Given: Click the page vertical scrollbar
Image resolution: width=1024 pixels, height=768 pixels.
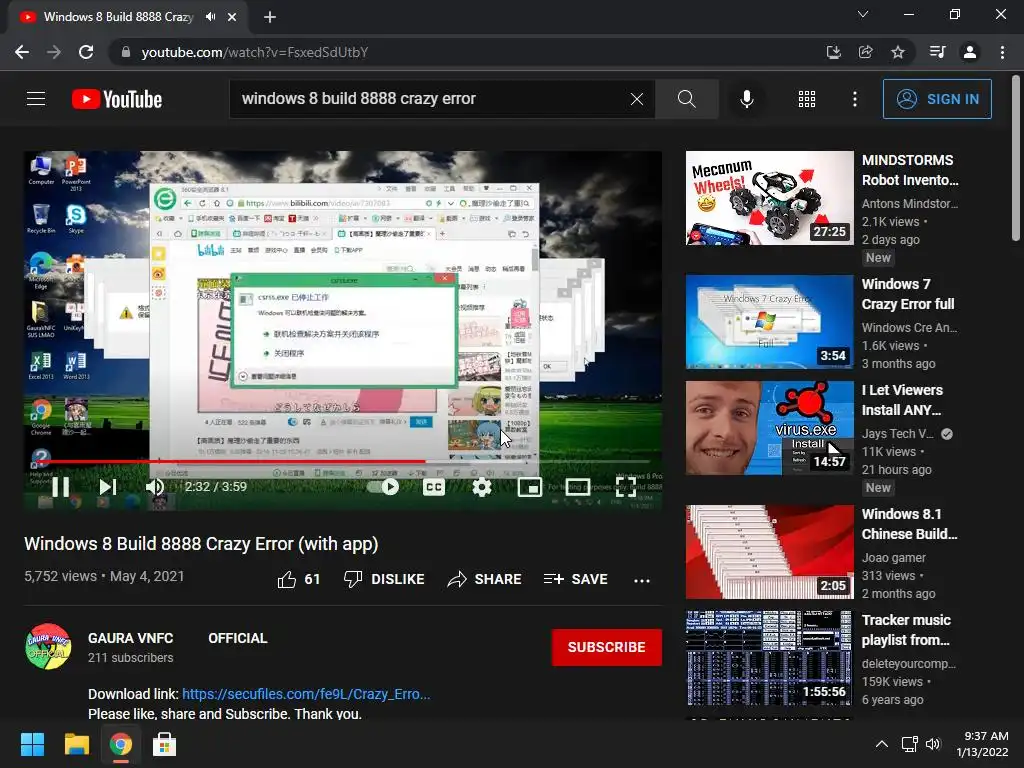Looking at the screenshot, I should 1016,159.
